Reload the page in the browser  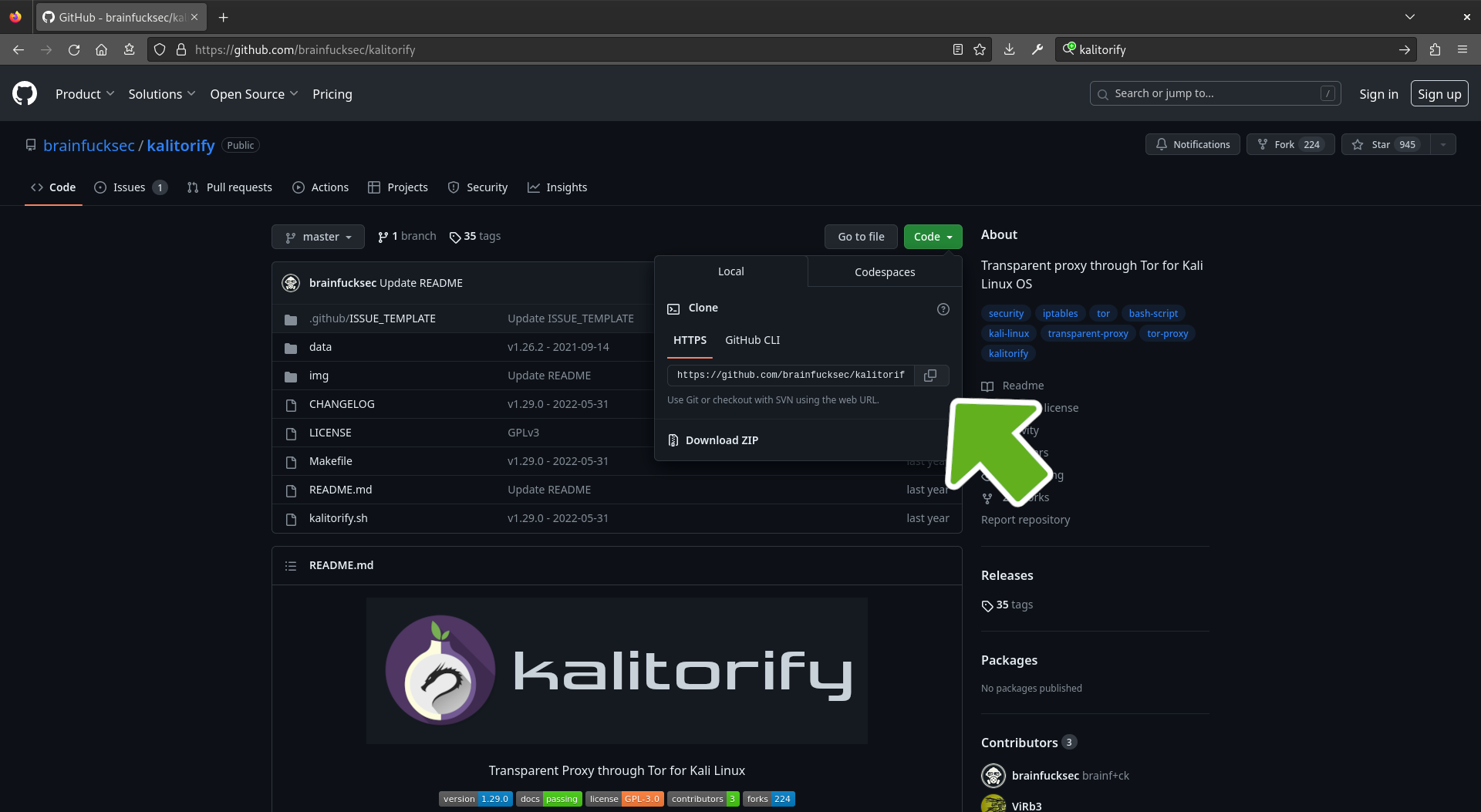click(x=74, y=49)
